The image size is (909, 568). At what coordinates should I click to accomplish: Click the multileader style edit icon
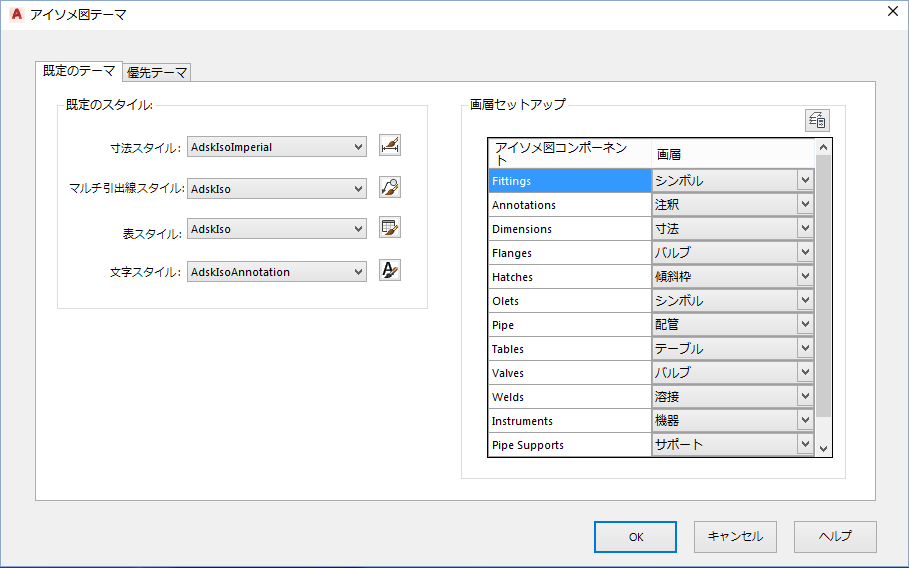coord(390,187)
